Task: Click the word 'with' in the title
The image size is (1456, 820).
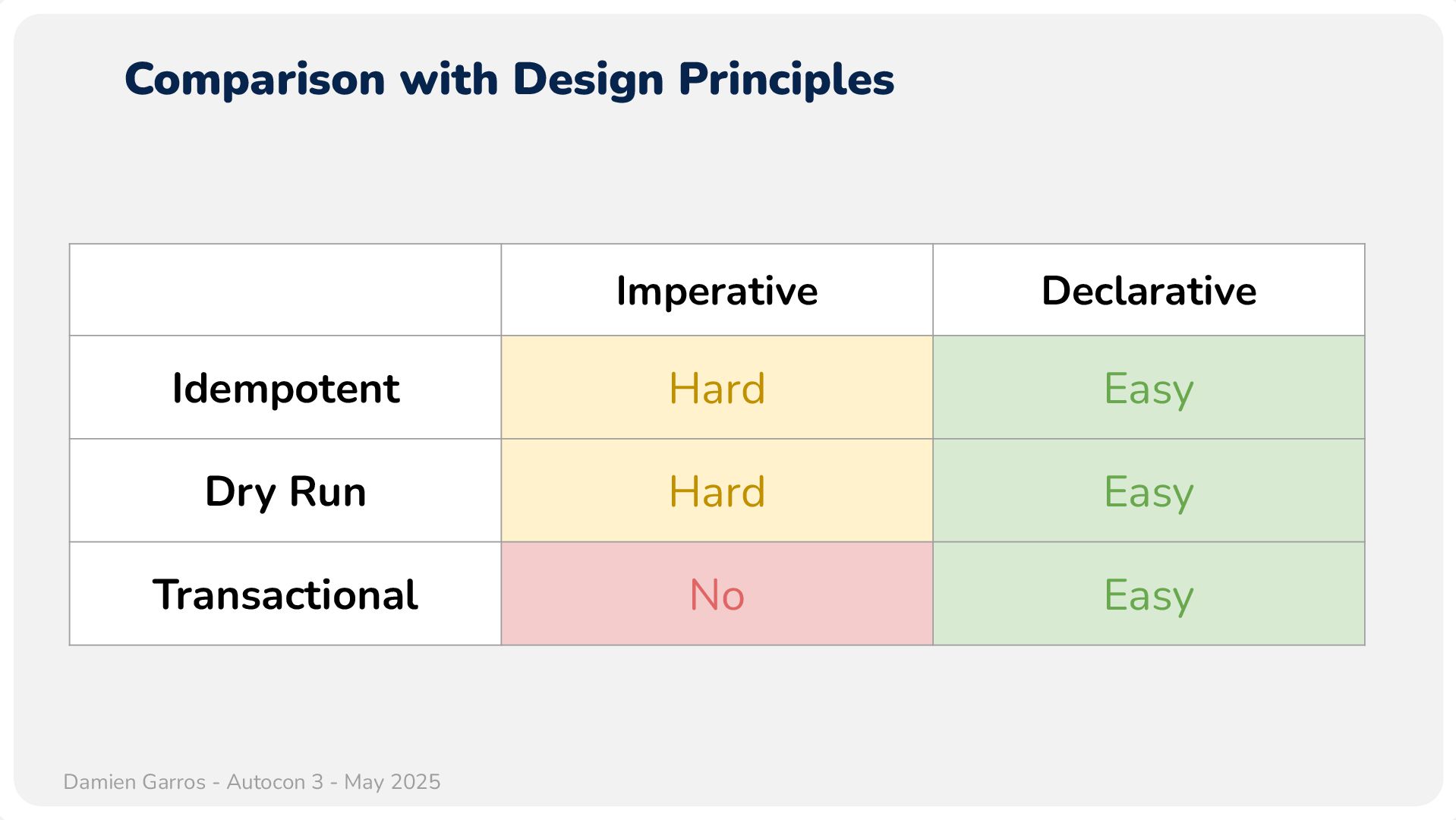Action: (x=448, y=80)
